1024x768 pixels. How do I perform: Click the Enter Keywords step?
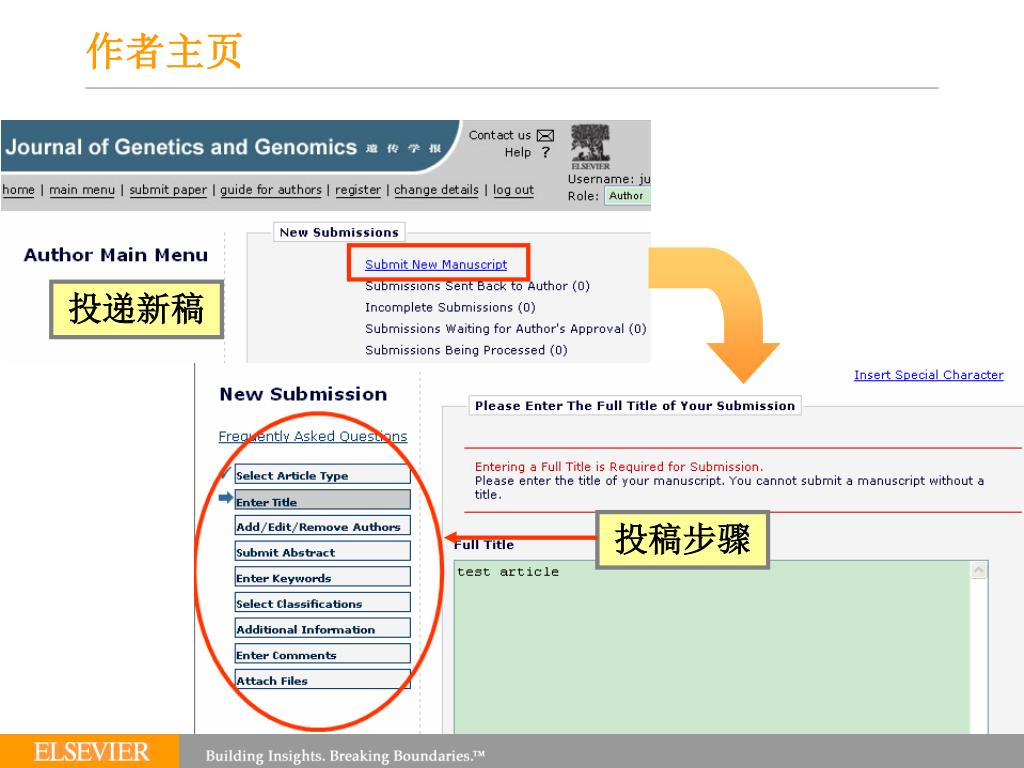point(323,577)
